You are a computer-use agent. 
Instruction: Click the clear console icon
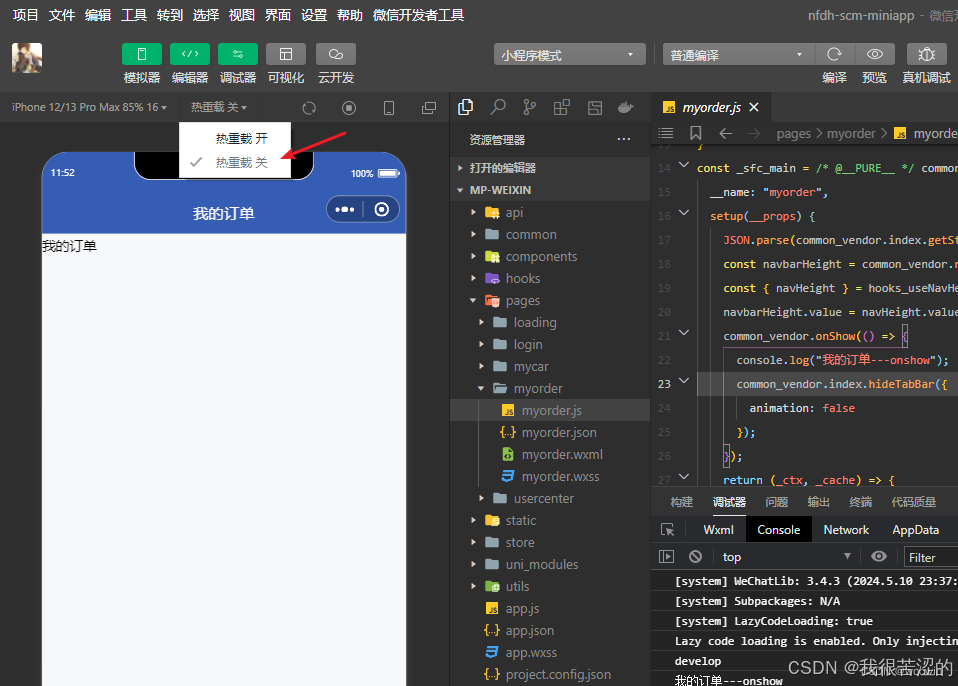695,556
